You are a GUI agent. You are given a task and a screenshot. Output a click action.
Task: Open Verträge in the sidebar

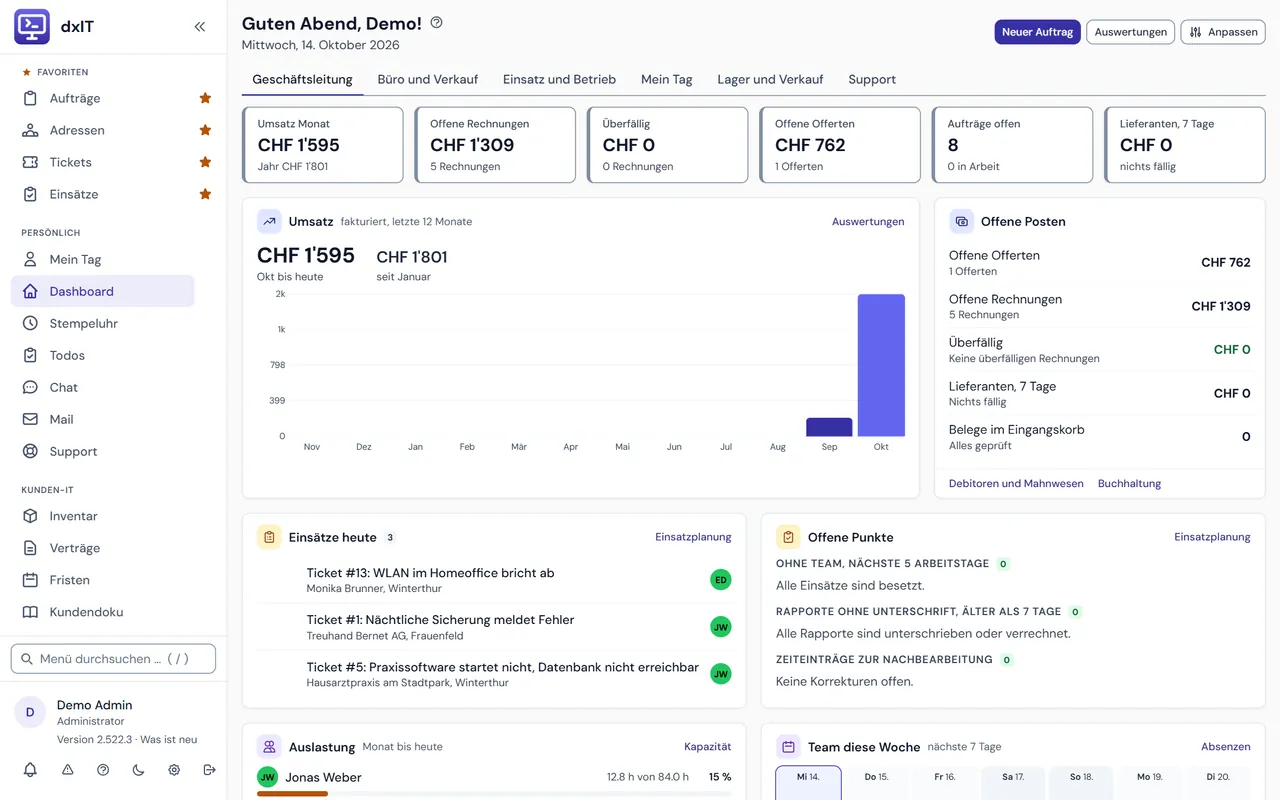coord(102,548)
